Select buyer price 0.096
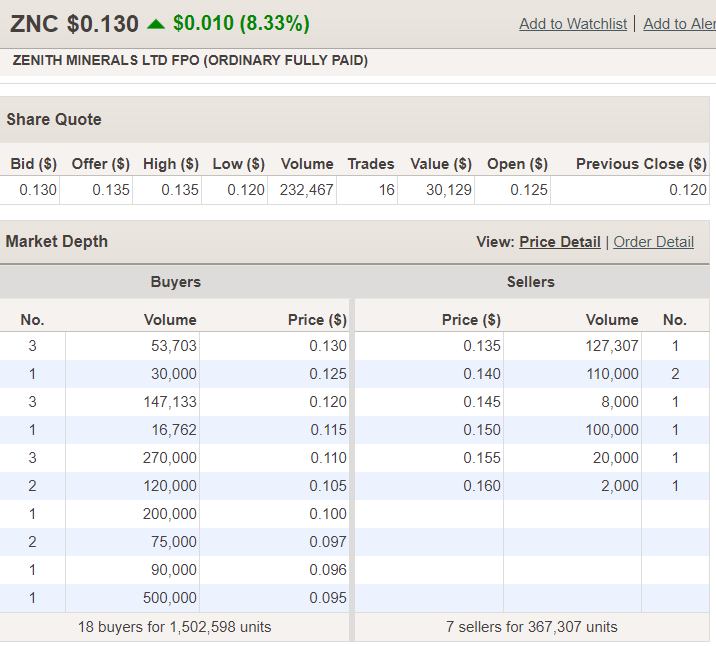Image resolution: width=716 pixels, height=646 pixels. (328, 570)
